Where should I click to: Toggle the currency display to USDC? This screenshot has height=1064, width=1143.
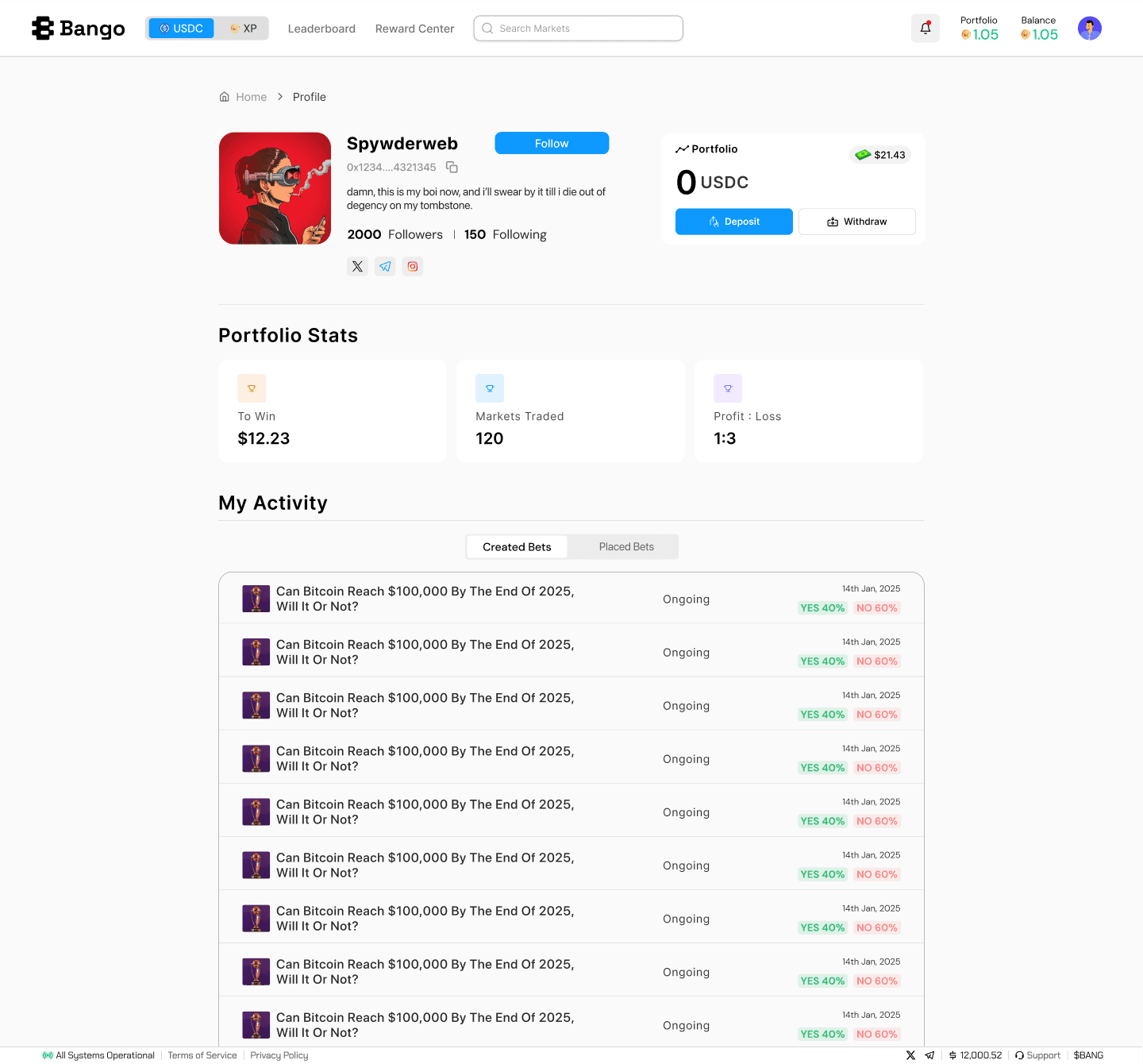tap(181, 28)
